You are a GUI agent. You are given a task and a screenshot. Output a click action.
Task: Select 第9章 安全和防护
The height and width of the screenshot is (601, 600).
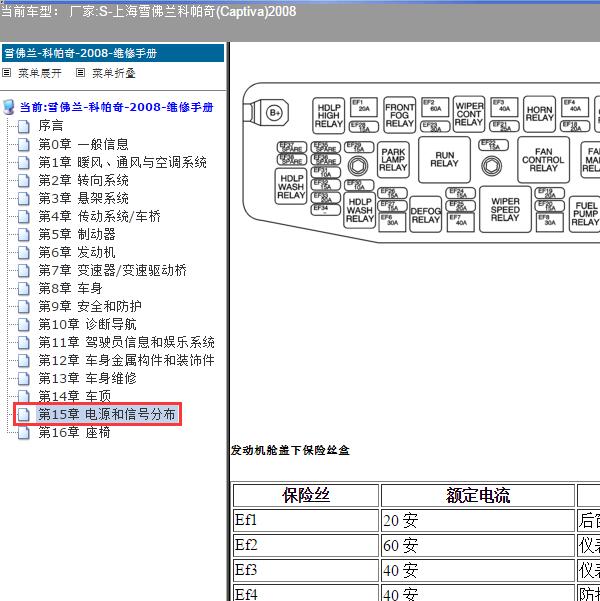[x=90, y=306]
